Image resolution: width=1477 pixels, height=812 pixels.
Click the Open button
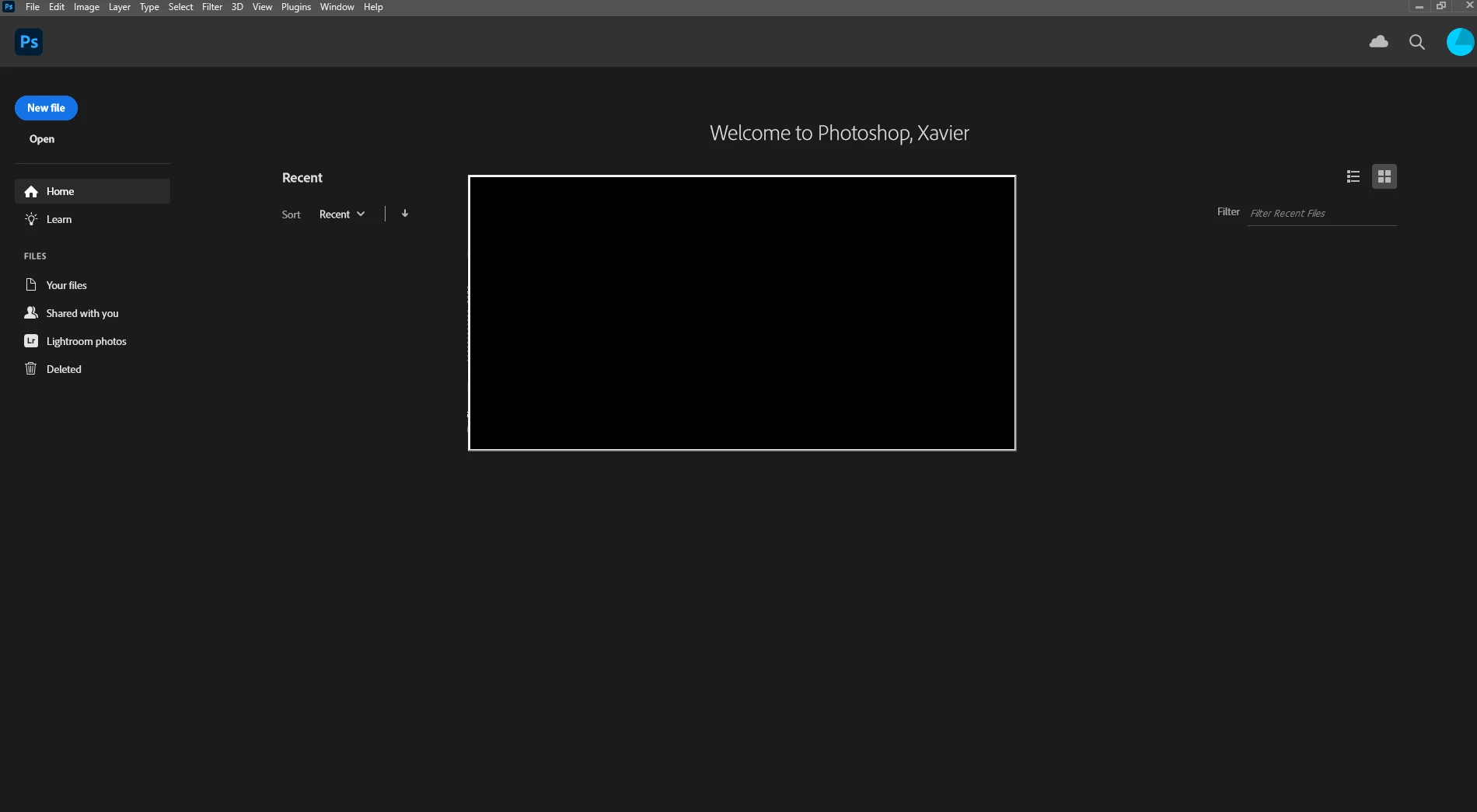[42, 139]
